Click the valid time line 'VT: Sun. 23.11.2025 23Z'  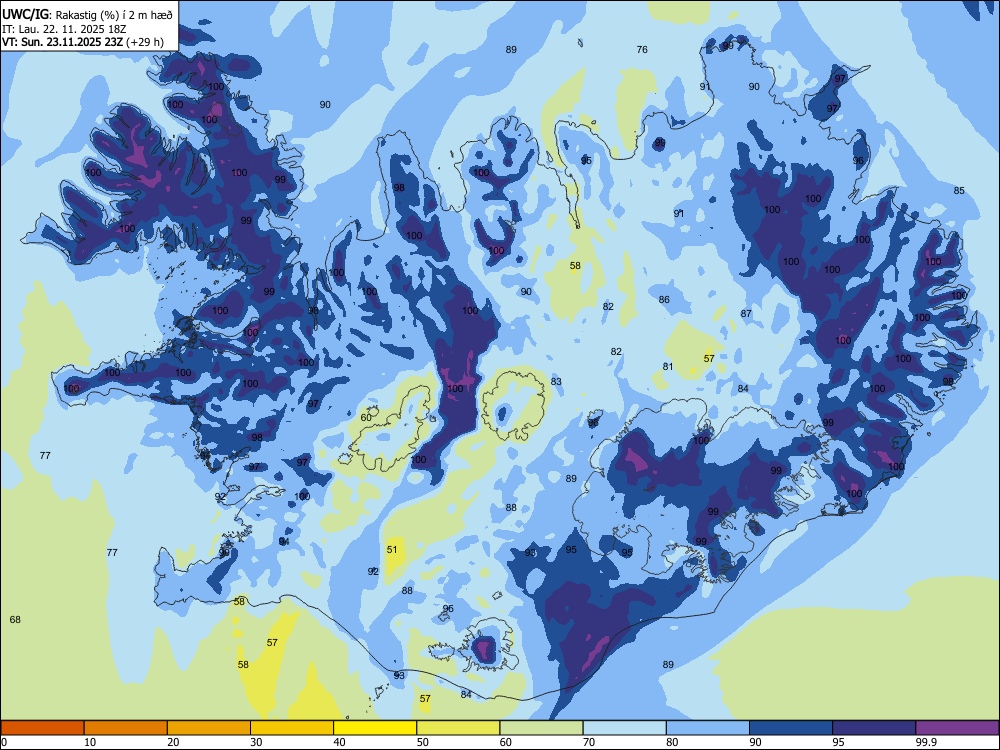click(62, 43)
